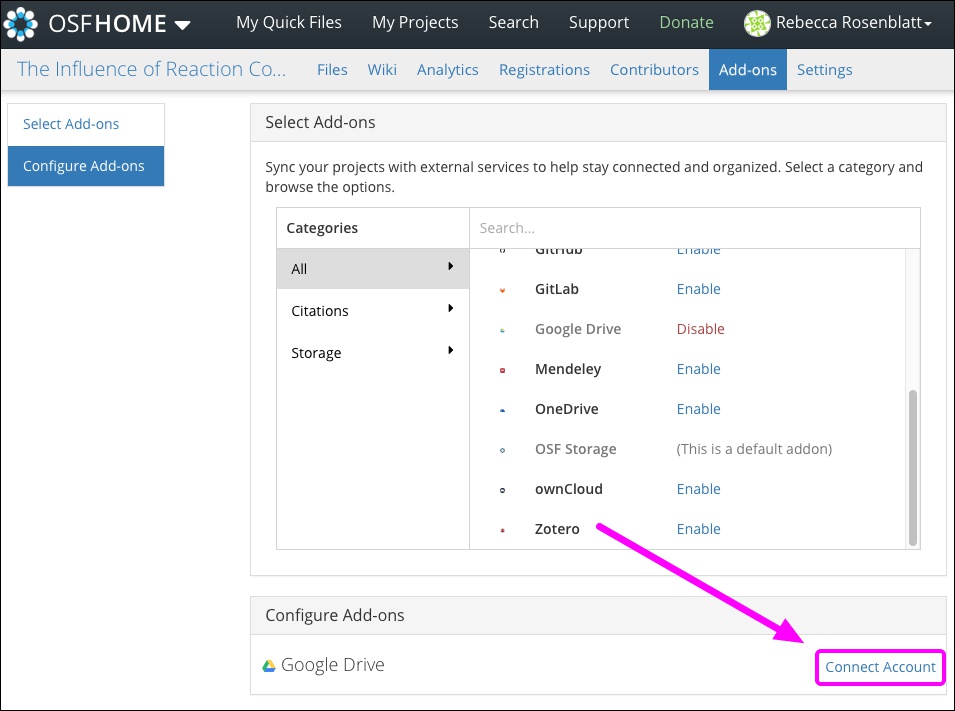Viewport: 955px width, 711px height.
Task: Expand the All category arrow
Action: [x=450, y=266]
